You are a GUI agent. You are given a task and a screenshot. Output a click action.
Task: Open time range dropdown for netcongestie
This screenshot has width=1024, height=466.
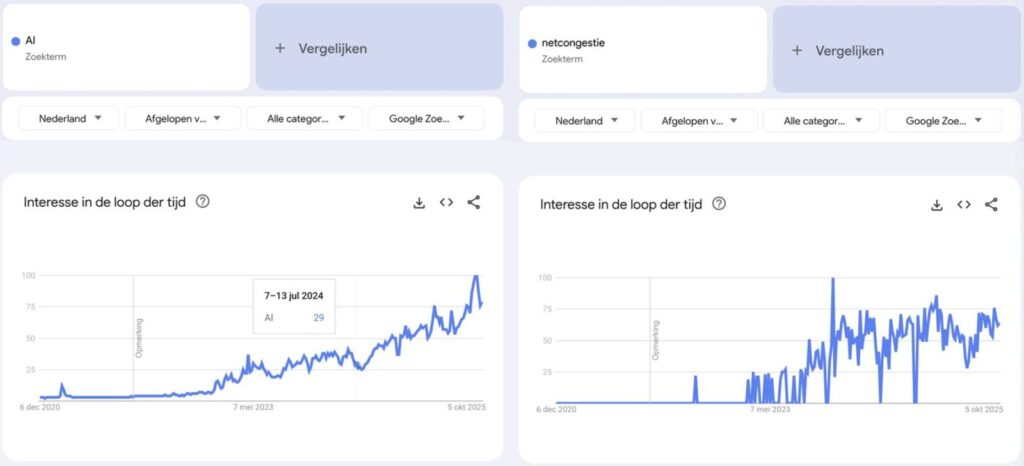pyautogui.click(x=699, y=121)
